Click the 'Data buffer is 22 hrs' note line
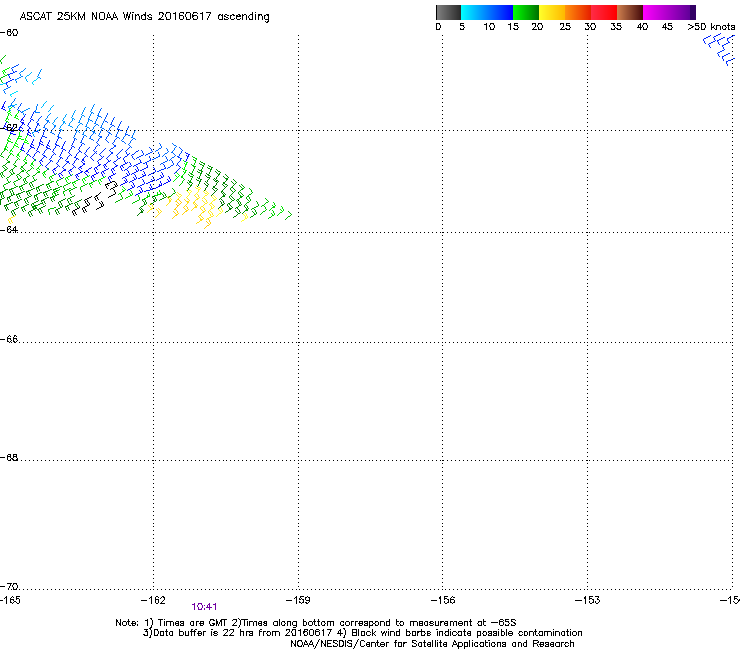The width and height of the screenshot is (740, 650). click(362, 633)
